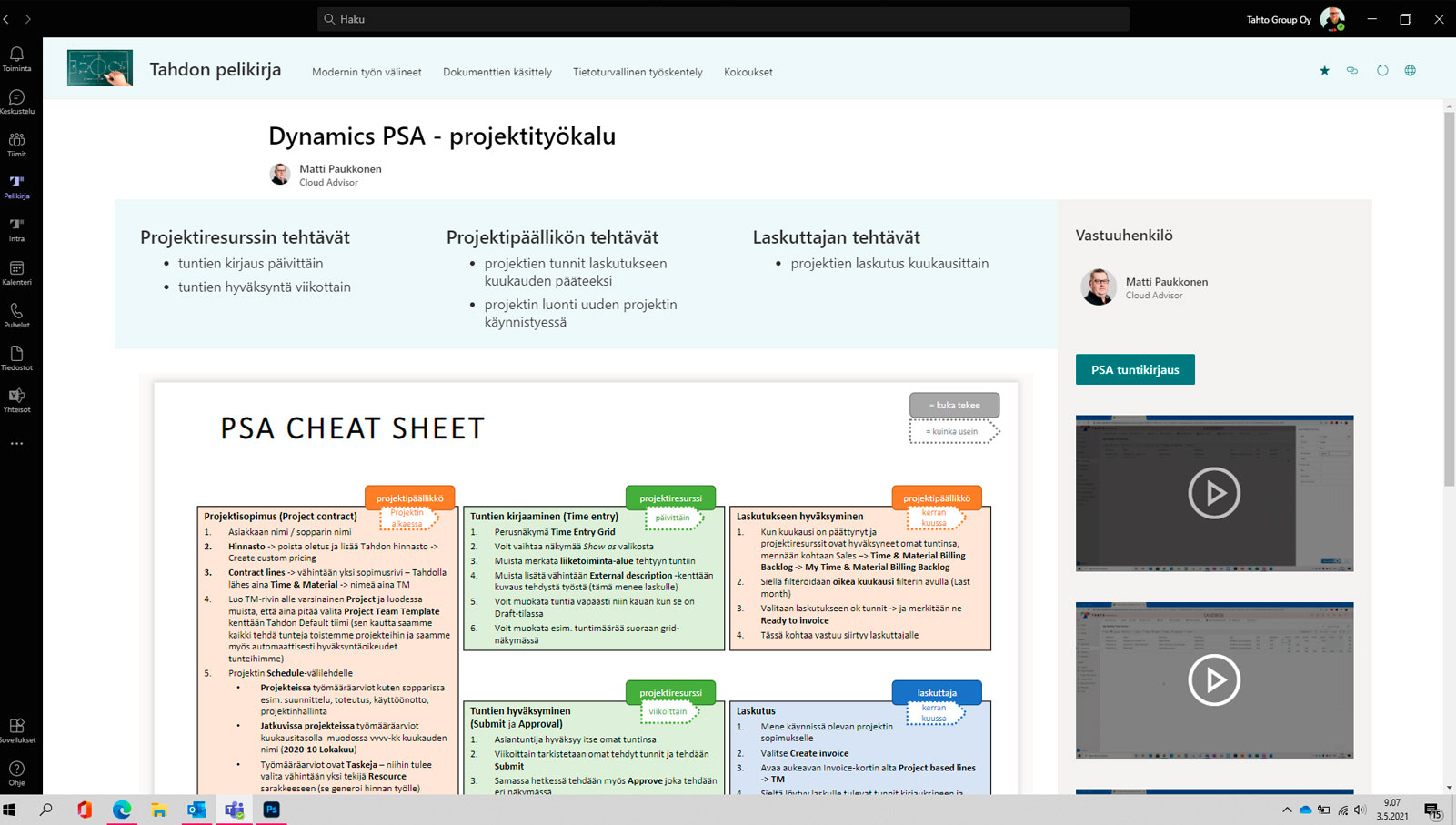Open notification center in system tray
Image resolution: width=1456 pixels, height=825 pixels.
(1432, 810)
